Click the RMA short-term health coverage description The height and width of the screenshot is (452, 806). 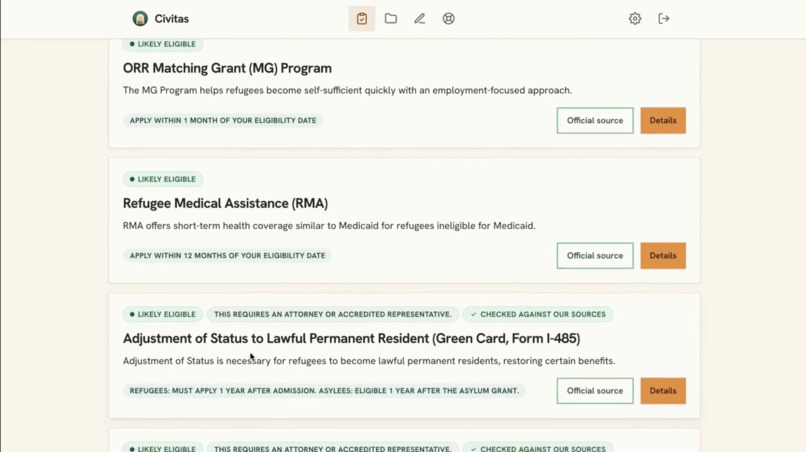(x=329, y=226)
